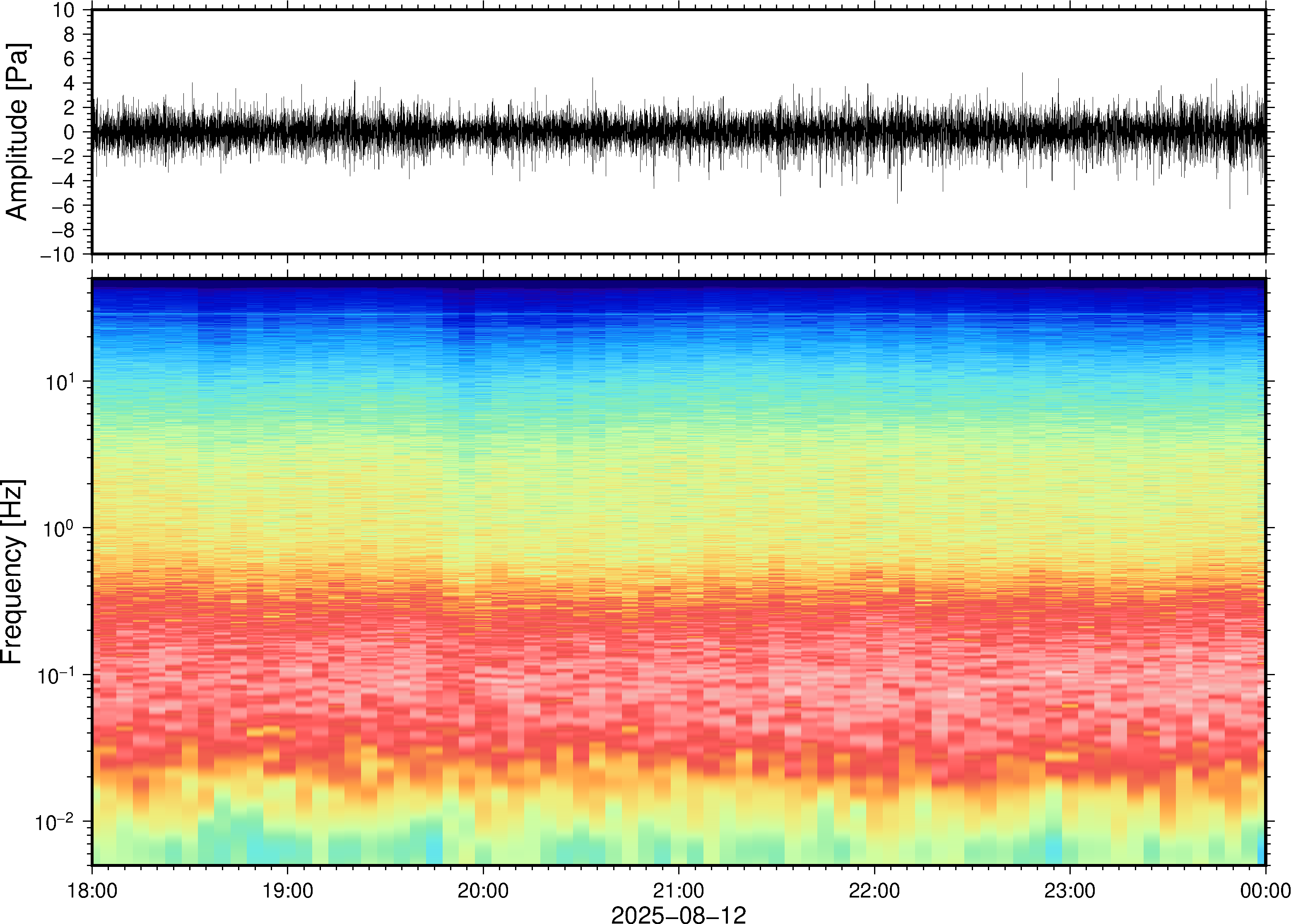This screenshot has height=924, width=1291.
Task: Click the Frequency [Hz] axis title
Action: 14,572
